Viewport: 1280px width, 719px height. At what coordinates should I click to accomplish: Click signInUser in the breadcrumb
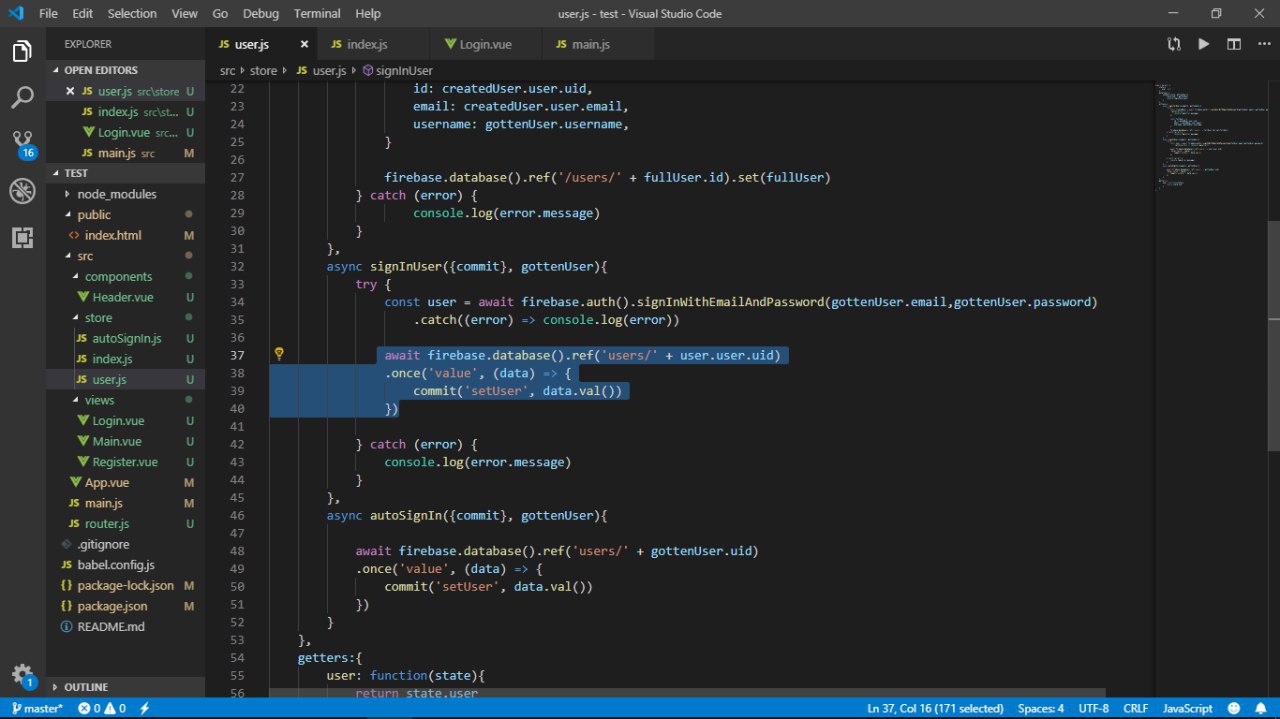click(x=404, y=70)
